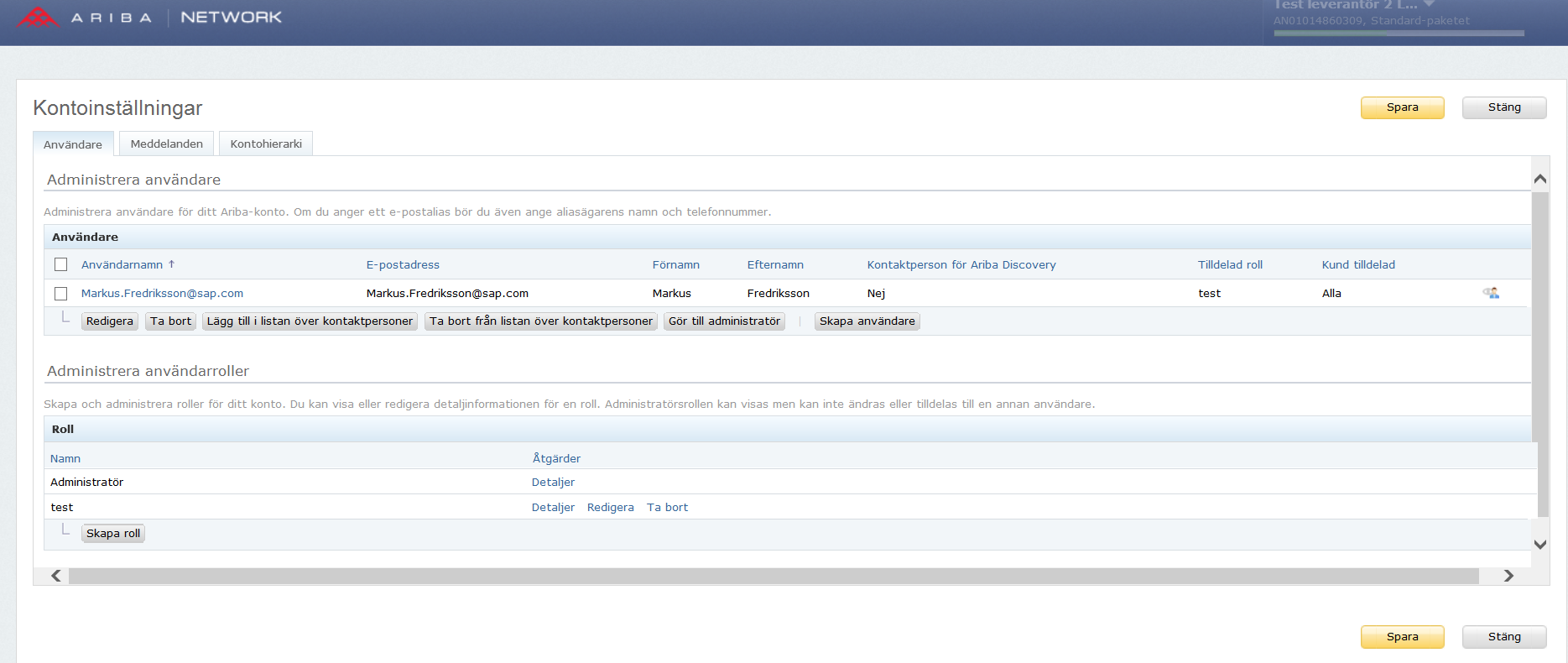Click the Markus.Fredriksson@sap.com email cell
The height and width of the screenshot is (663, 1568).
coord(447,294)
